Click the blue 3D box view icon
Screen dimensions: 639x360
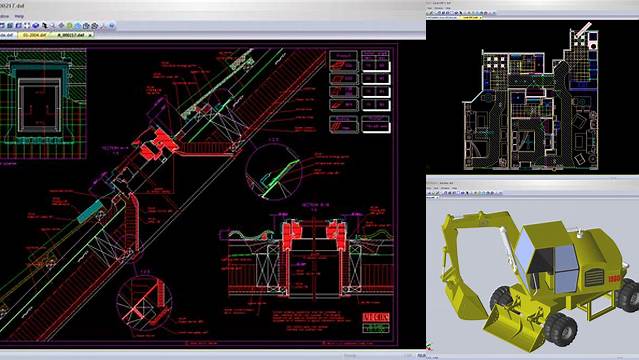(35, 25)
